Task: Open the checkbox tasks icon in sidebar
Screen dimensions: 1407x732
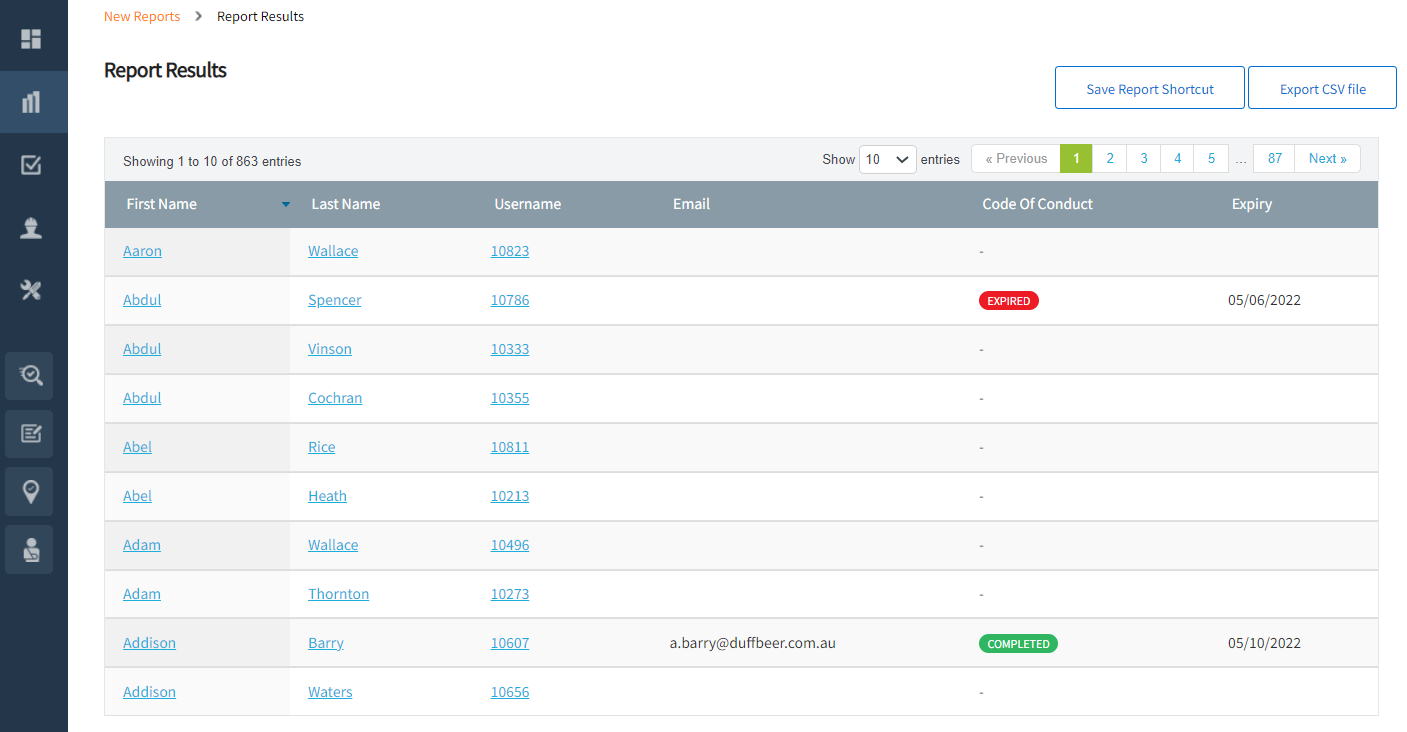Action: point(31,165)
